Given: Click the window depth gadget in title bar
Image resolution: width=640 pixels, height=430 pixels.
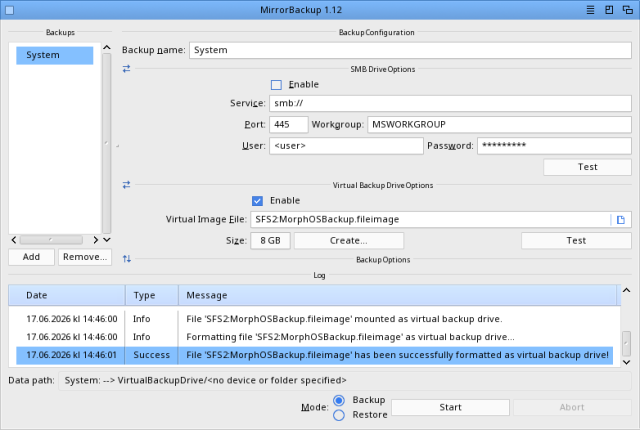Looking at the screenshot, I should (x=628, y=10).
